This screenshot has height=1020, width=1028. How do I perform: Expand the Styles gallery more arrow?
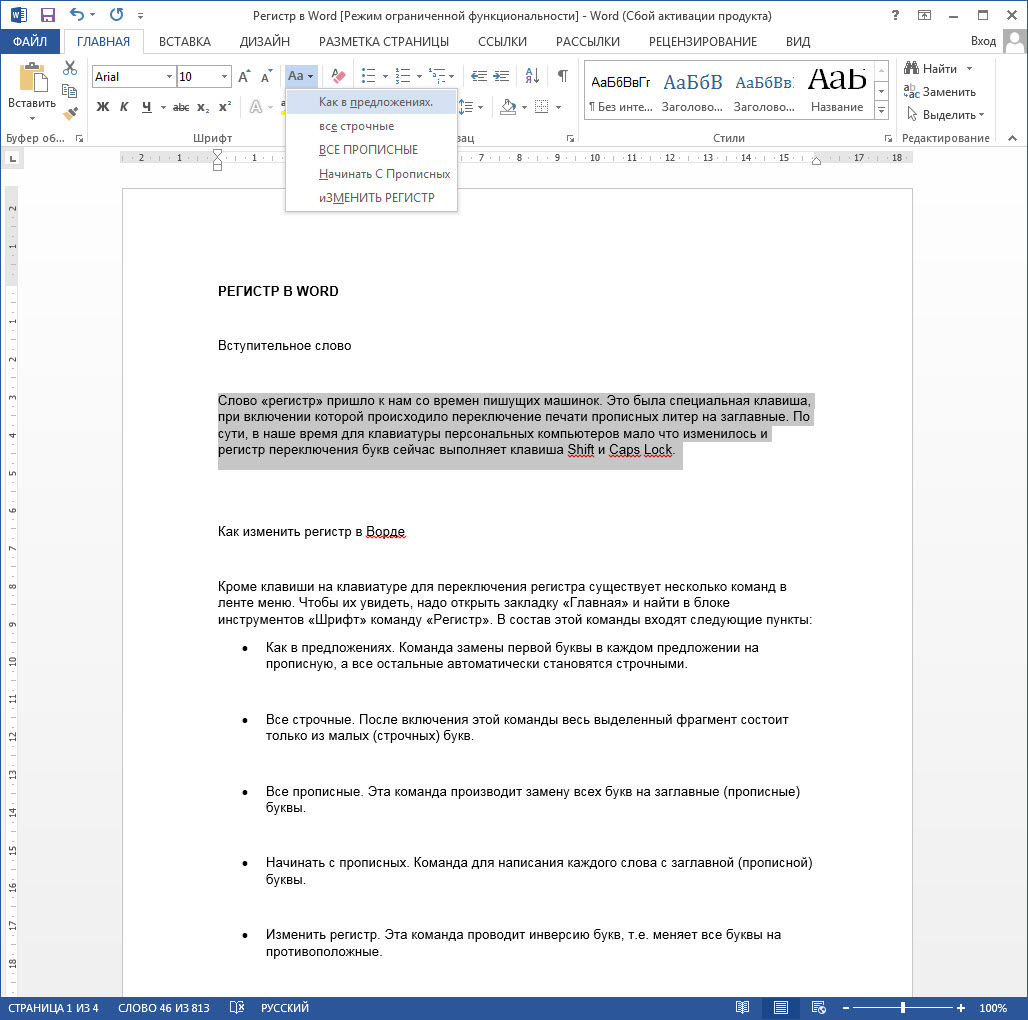(x=881, y=109)
